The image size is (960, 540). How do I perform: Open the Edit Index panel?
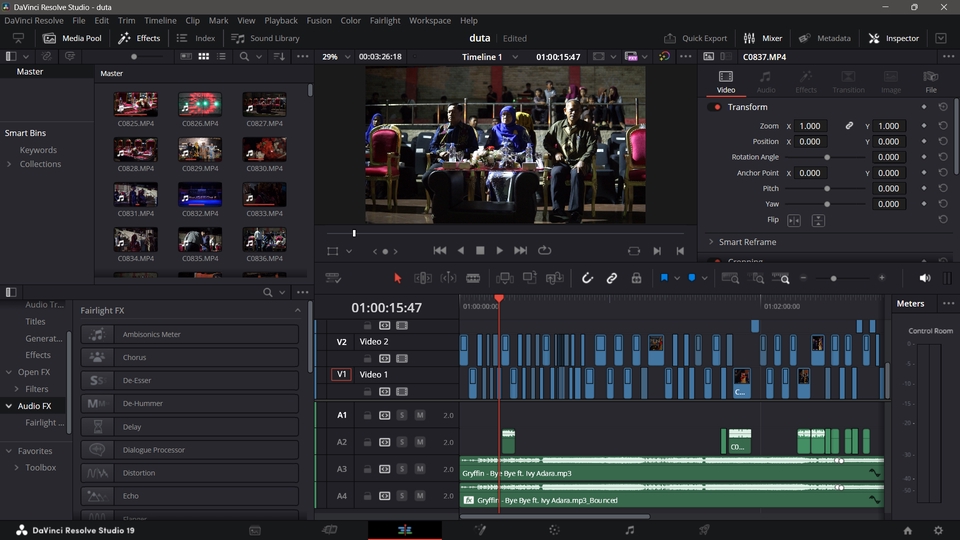point(196,38)
